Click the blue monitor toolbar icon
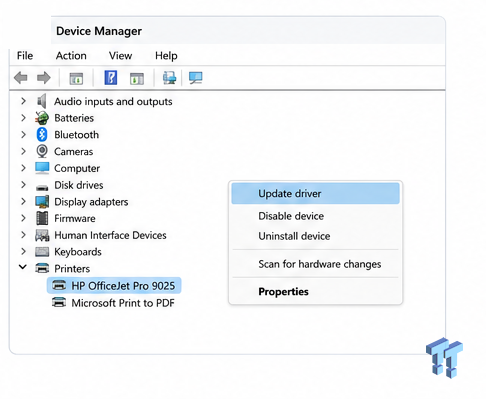The height and width of the screenshot is (399, 486). click(x=195, y=78)
